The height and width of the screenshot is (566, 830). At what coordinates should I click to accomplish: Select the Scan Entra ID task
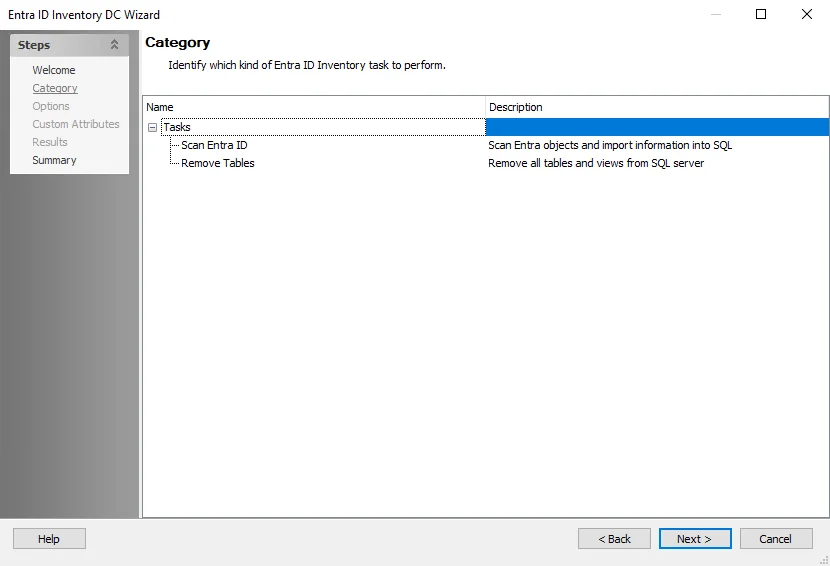coord(214,145)
